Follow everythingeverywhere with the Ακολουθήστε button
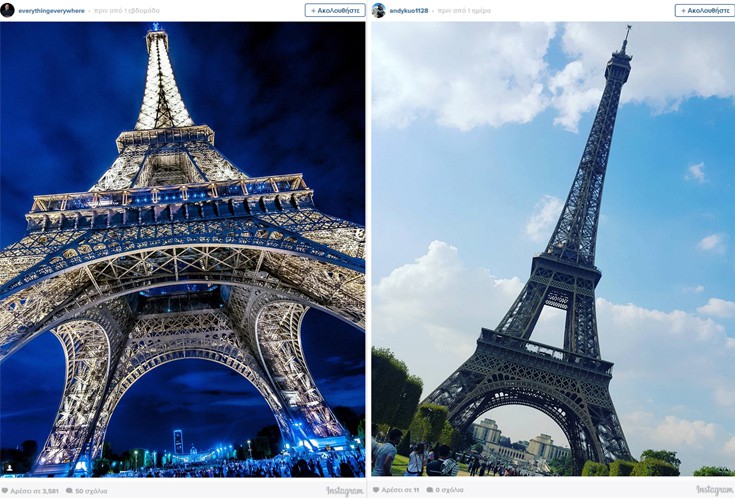 (335, 10)
